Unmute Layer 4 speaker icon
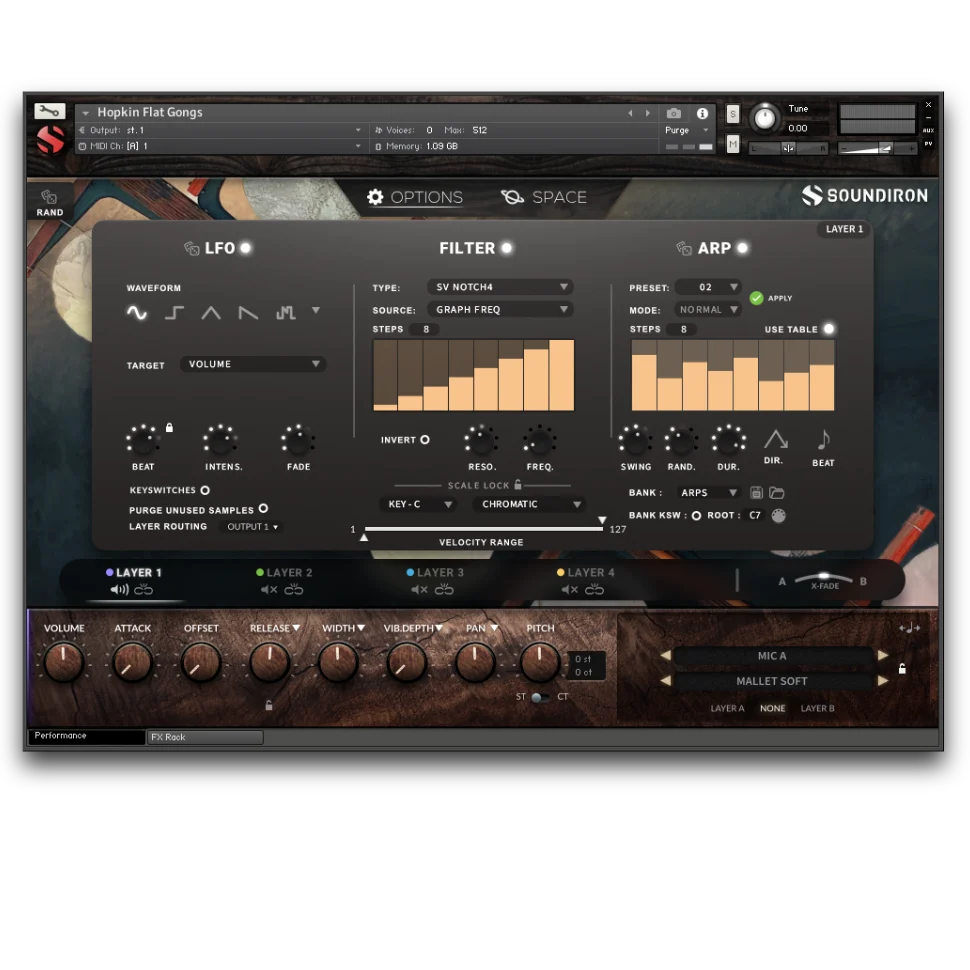970x970 pixels. [570, 590]
